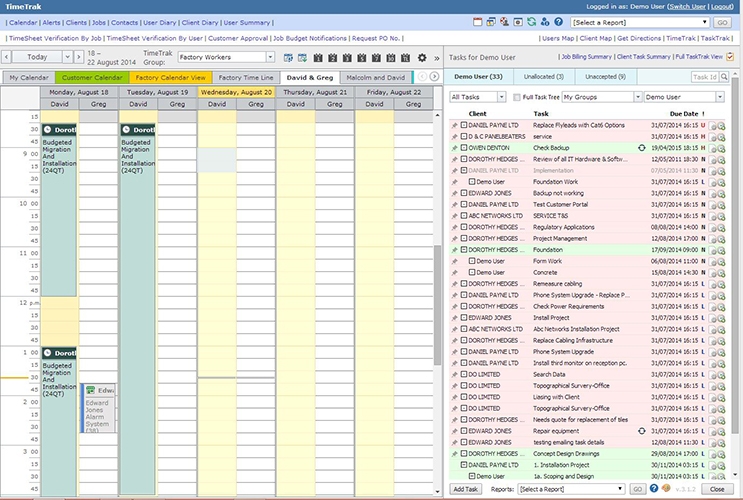743x500 pixels.
Task: Click the recurring icon on the Repair equipment row
Action: tap(642, 431)
